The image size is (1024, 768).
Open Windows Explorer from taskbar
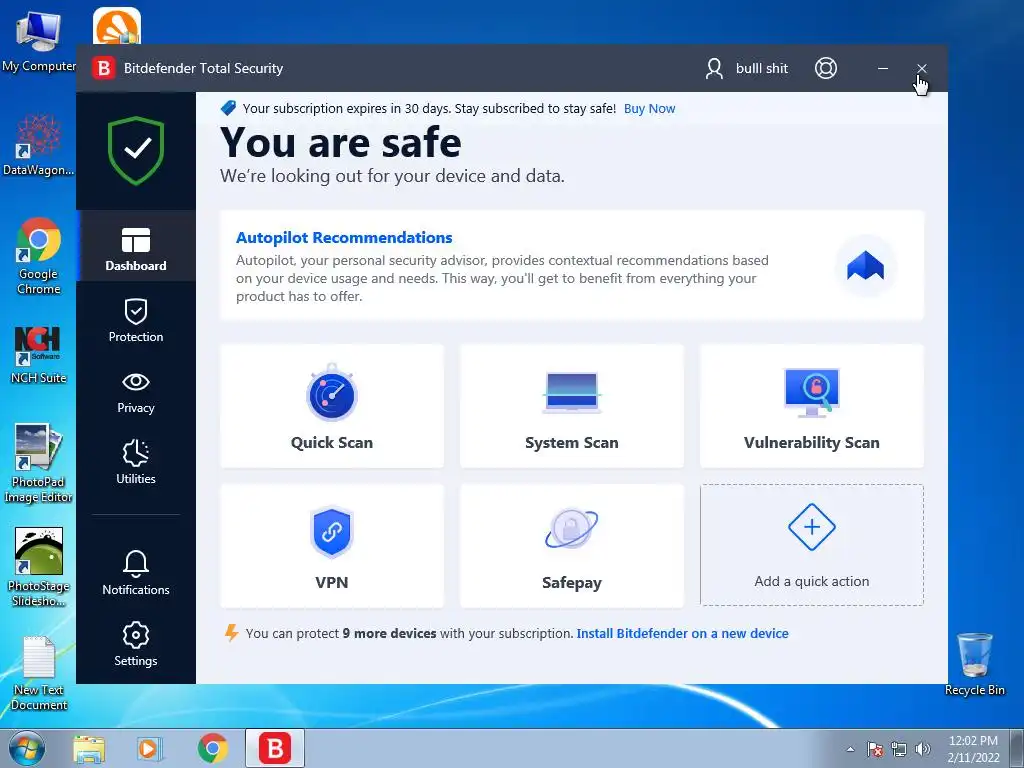click(89, 749)
